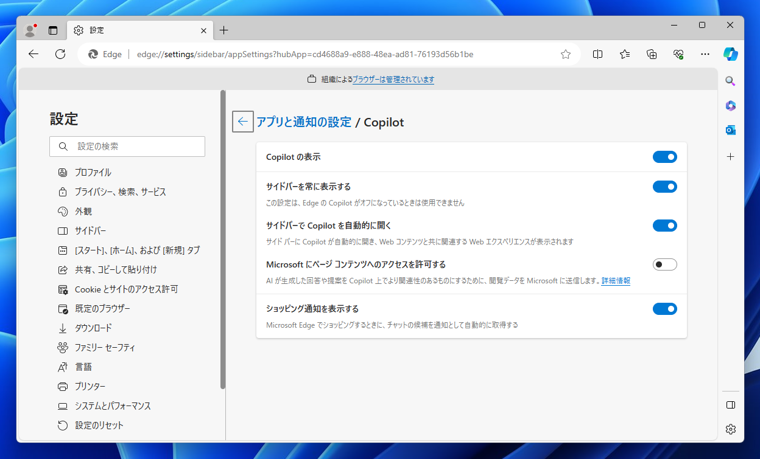
Task: Add this page to favorites with star icon
Action: coord(565,54)
